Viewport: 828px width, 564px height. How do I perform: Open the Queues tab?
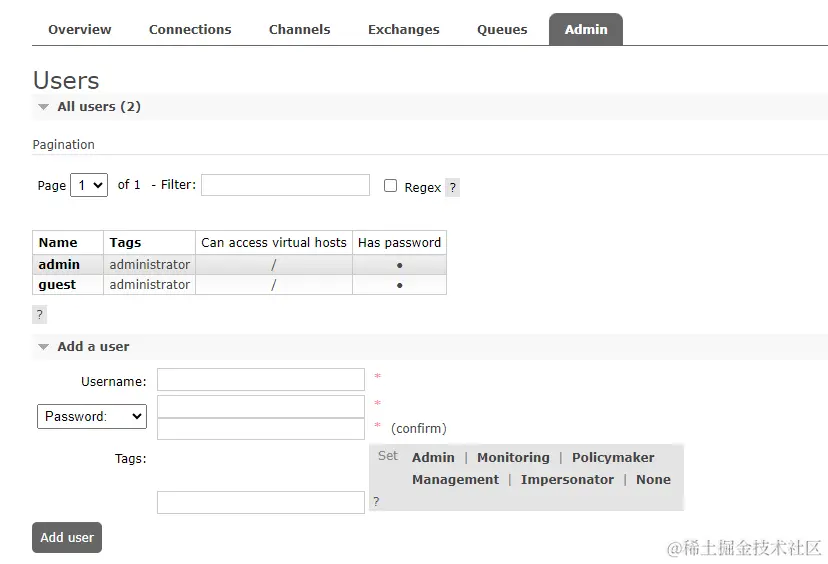(502, 30)
